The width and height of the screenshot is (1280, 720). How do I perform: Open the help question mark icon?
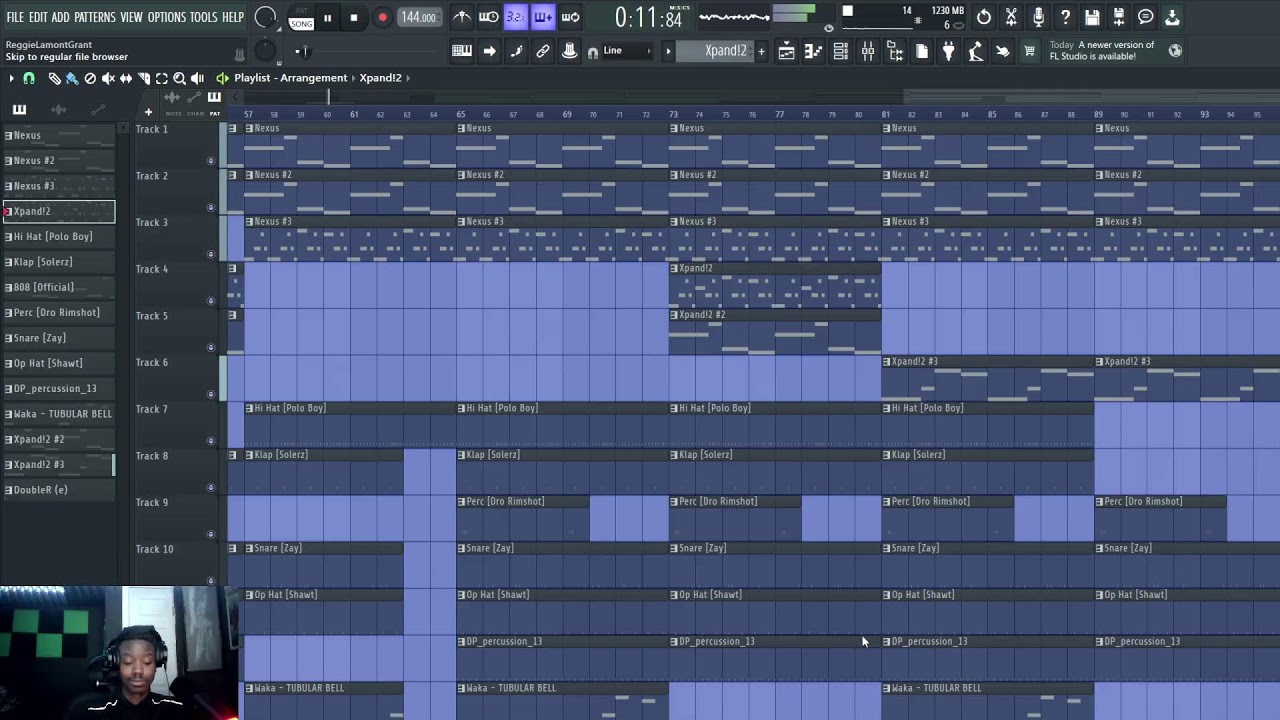pyautogui.click(x=1065, y=17)
